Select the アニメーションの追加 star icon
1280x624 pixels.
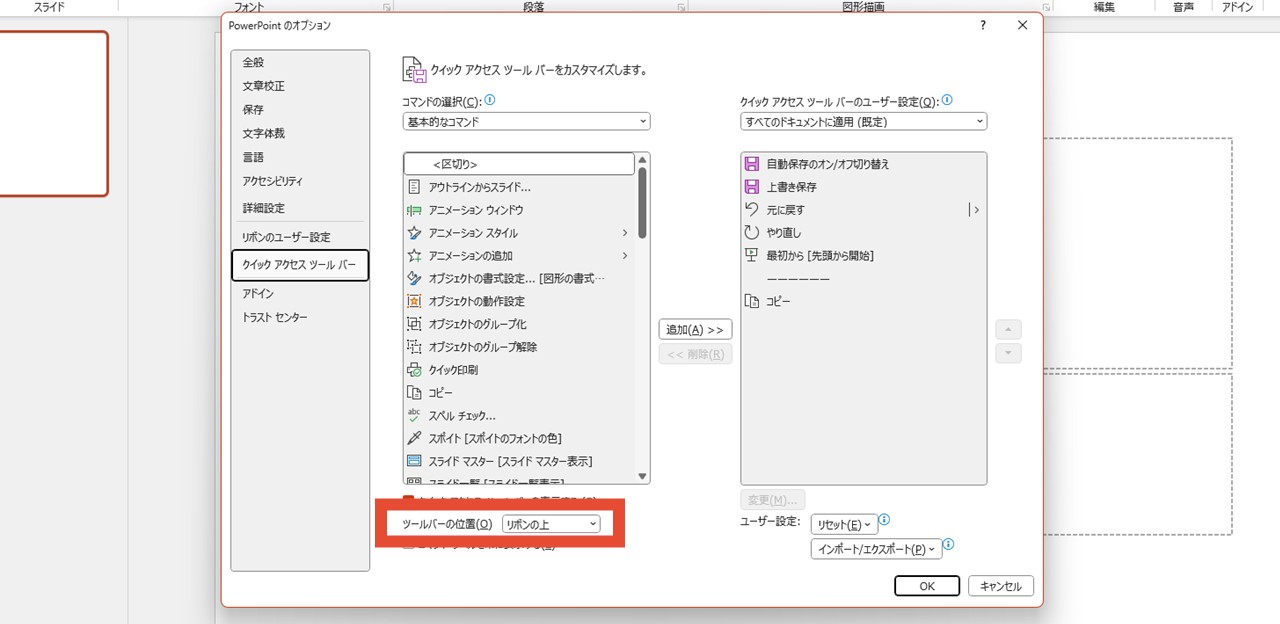coord(414,256)
